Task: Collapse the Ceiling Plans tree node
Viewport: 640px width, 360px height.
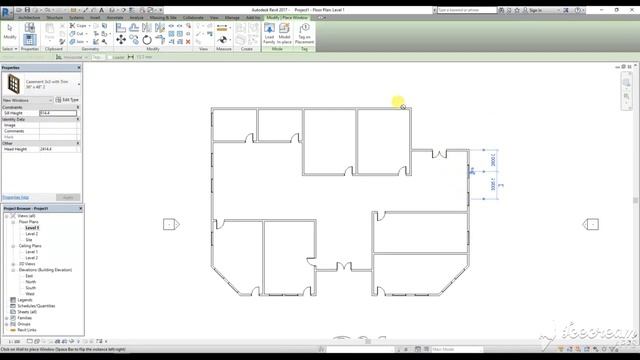Action: [13, 246]
